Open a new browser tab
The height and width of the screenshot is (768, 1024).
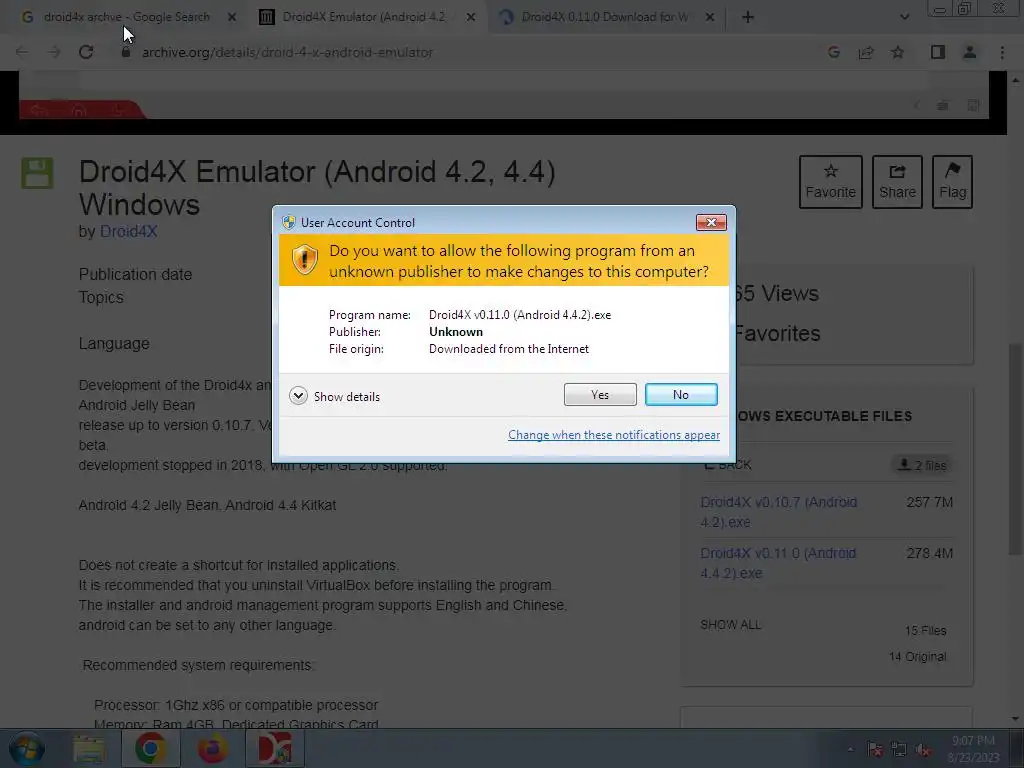(748, 17)
